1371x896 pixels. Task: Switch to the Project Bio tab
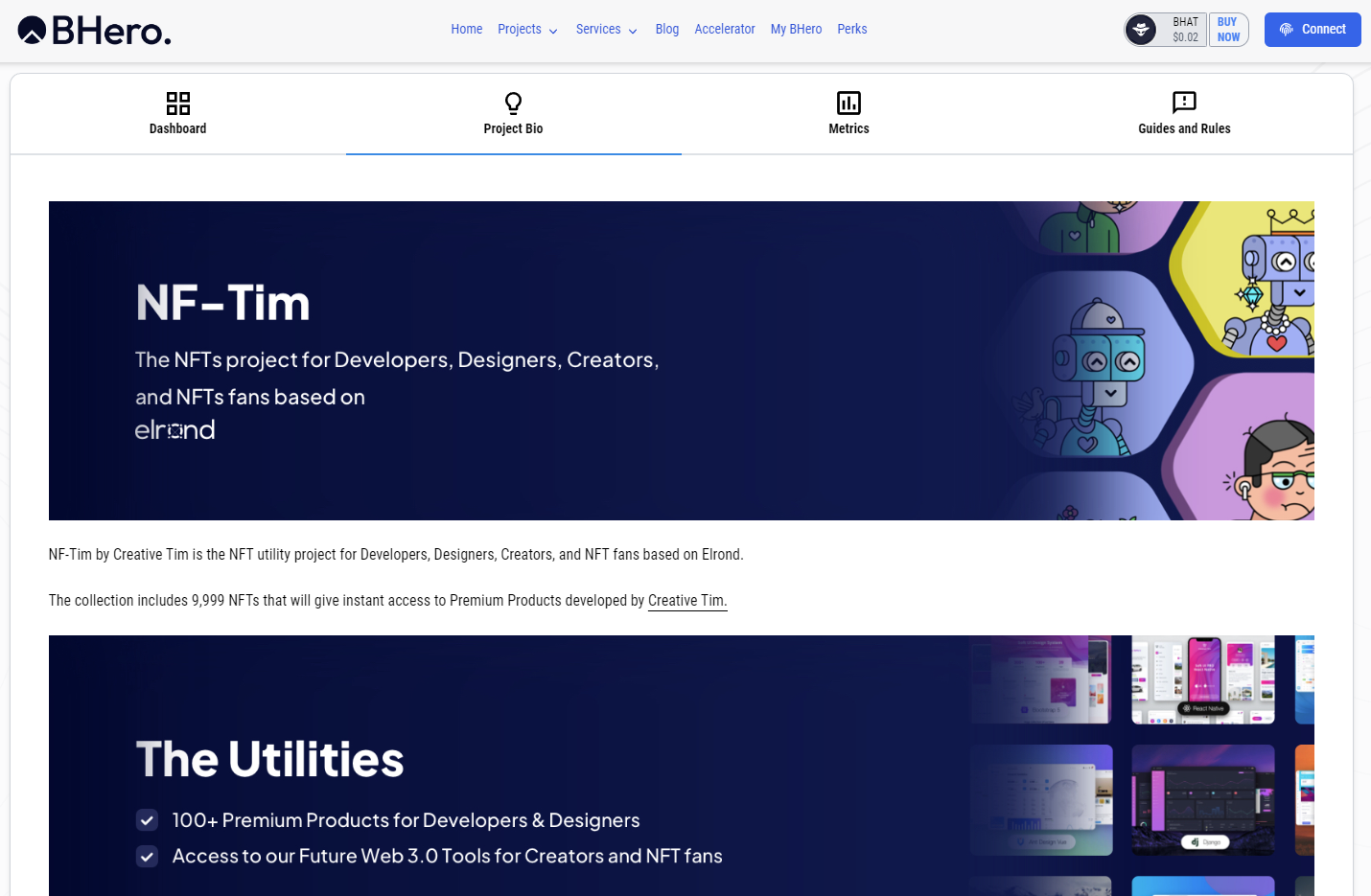(514, 114)
